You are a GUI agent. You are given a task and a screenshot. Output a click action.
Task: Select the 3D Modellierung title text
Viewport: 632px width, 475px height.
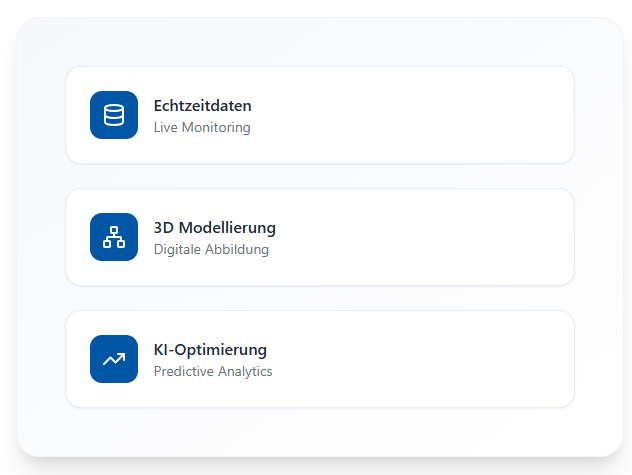tap(214, 227)
